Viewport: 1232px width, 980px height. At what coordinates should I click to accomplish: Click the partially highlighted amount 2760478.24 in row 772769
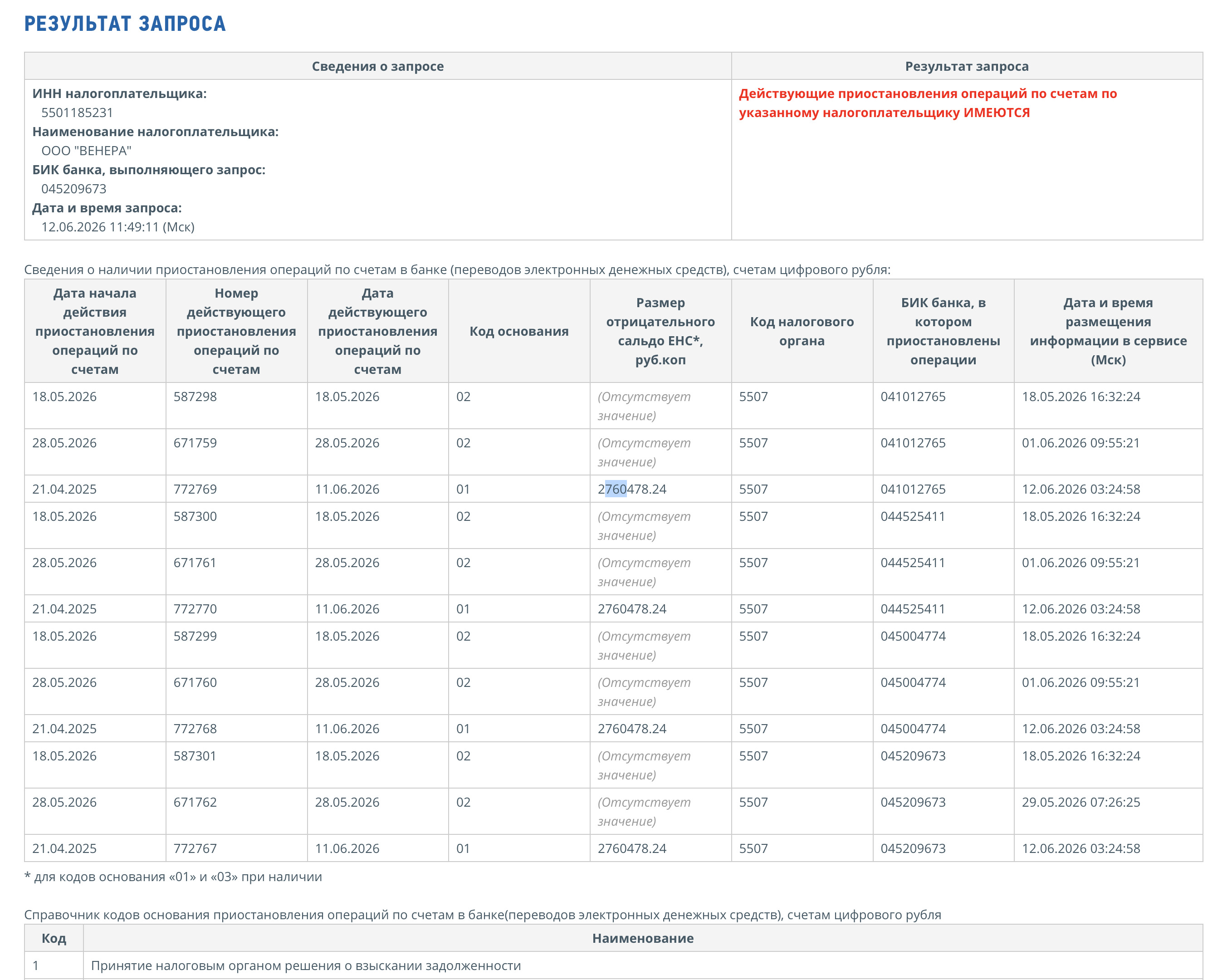pos(632,489)
